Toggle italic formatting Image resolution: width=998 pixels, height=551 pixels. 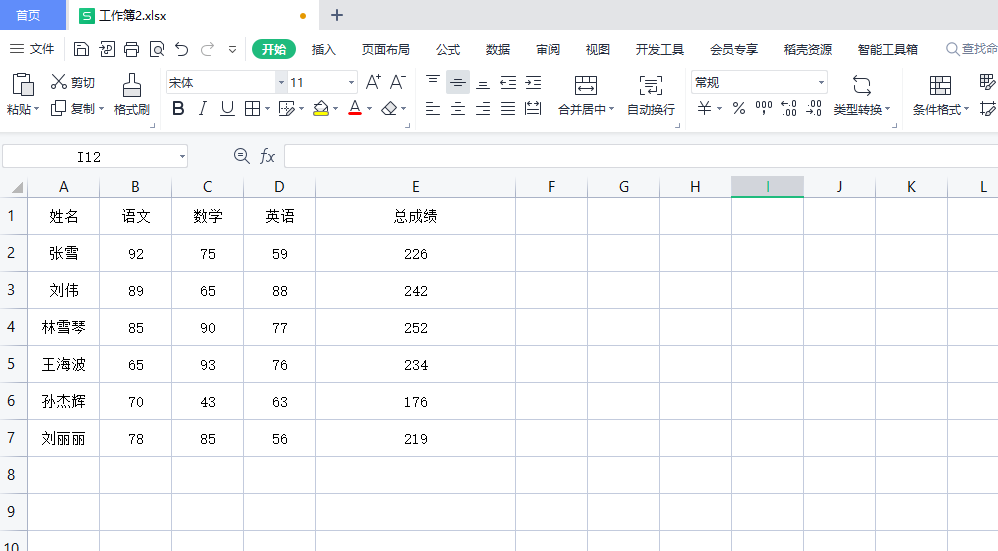203,109
